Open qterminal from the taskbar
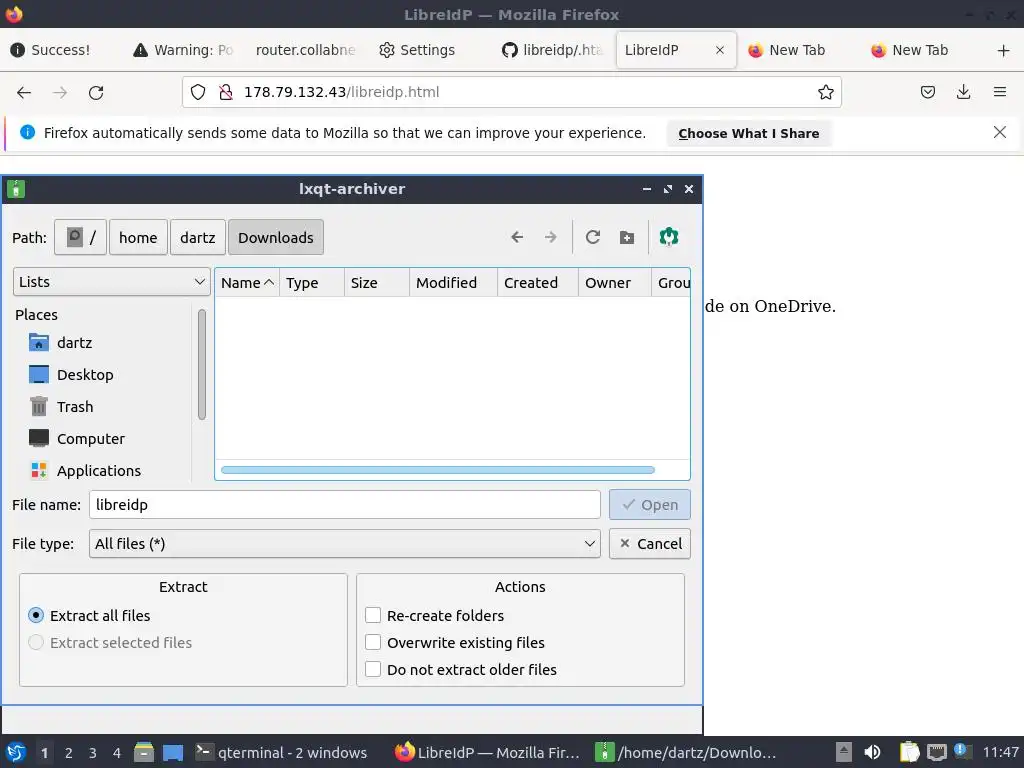 282,752
